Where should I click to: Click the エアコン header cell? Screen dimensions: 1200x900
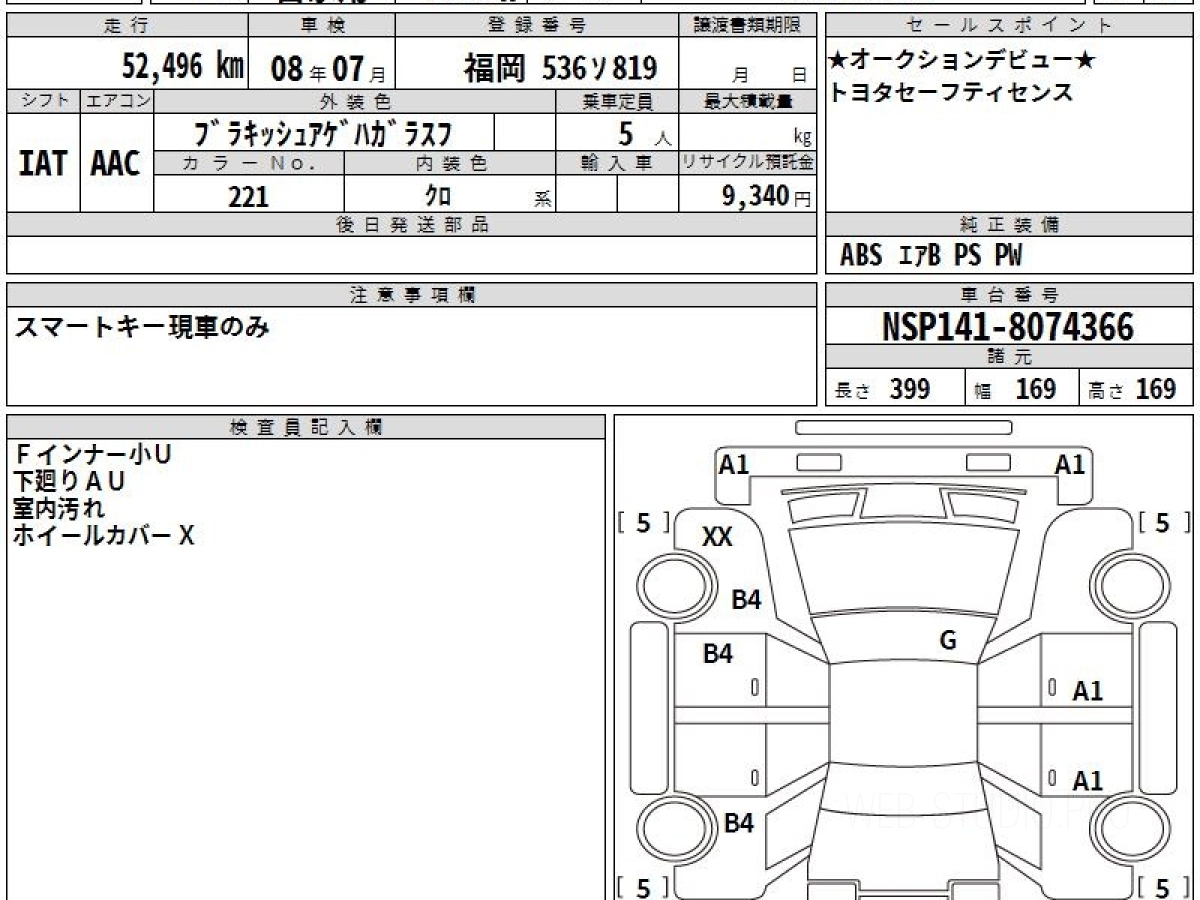(117, 101)
